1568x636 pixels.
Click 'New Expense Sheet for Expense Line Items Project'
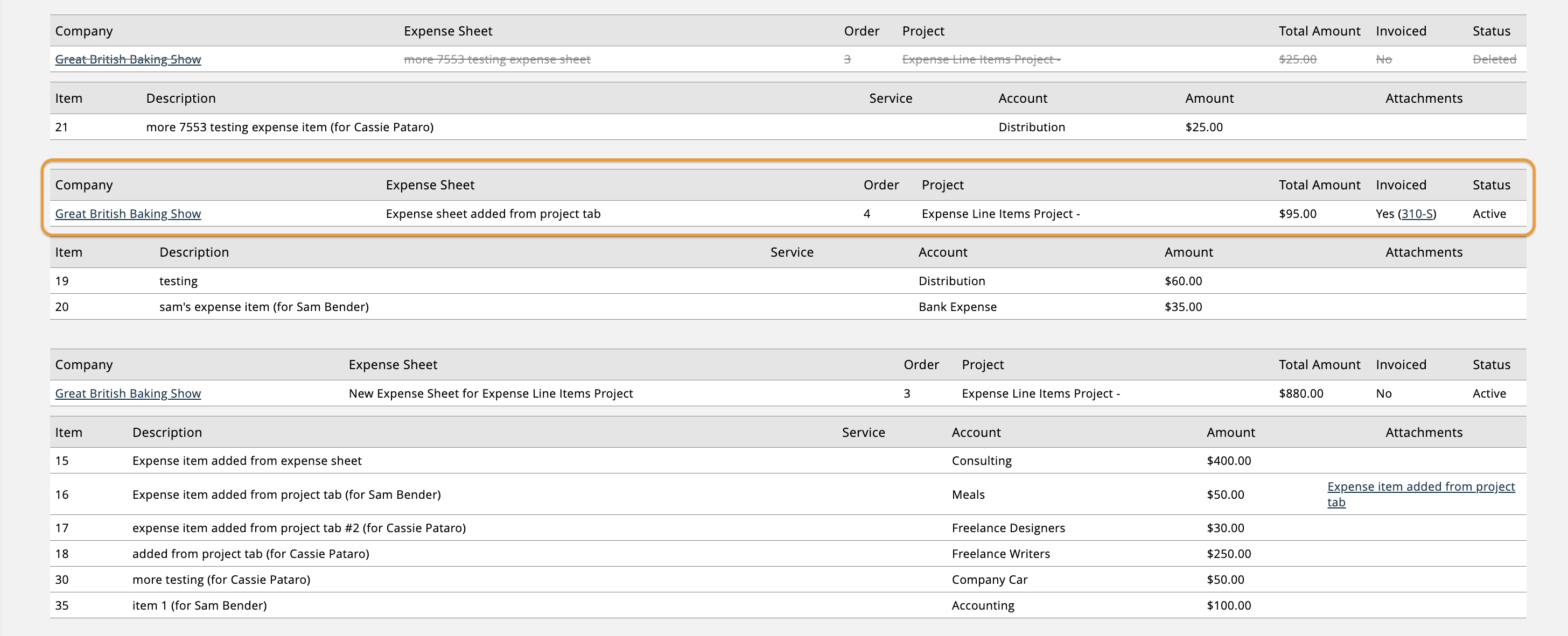[490, 393]
